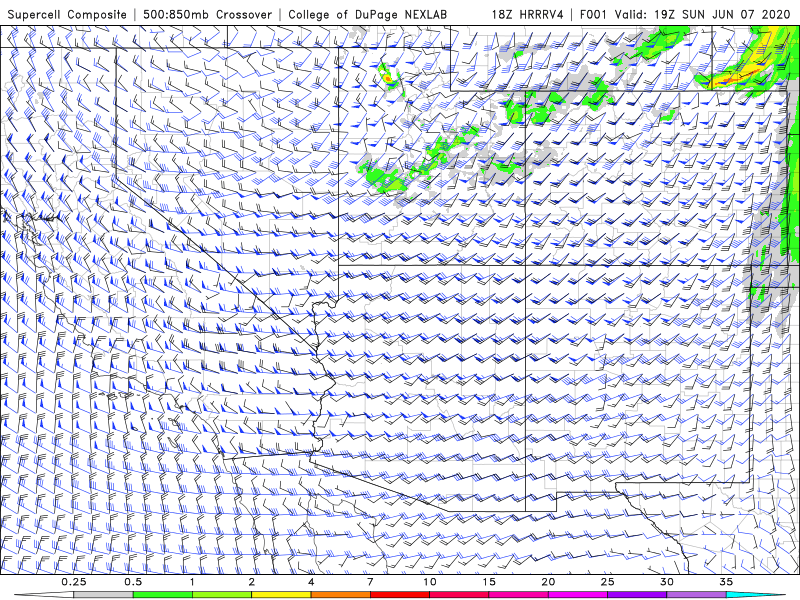The width and height of the screenshot is (800, 600).
Task: Click the colorbar label 1
Action: (192, 582)
